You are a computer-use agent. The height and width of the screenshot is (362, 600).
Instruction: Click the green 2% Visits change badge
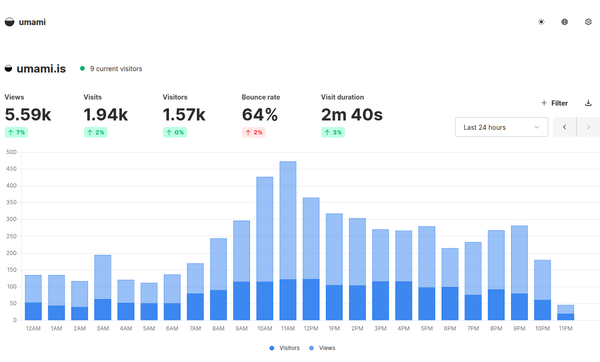(x=95, y=132)
